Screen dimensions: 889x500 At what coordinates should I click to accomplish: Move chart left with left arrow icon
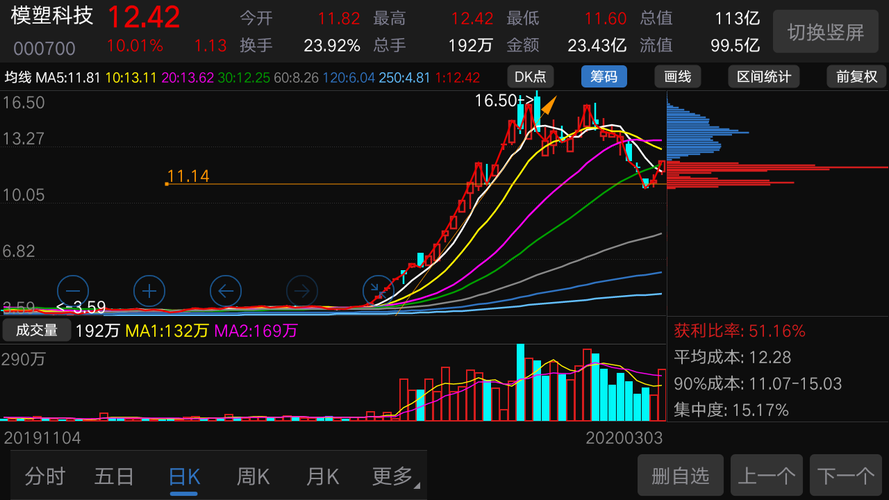[x=226, y=291]
